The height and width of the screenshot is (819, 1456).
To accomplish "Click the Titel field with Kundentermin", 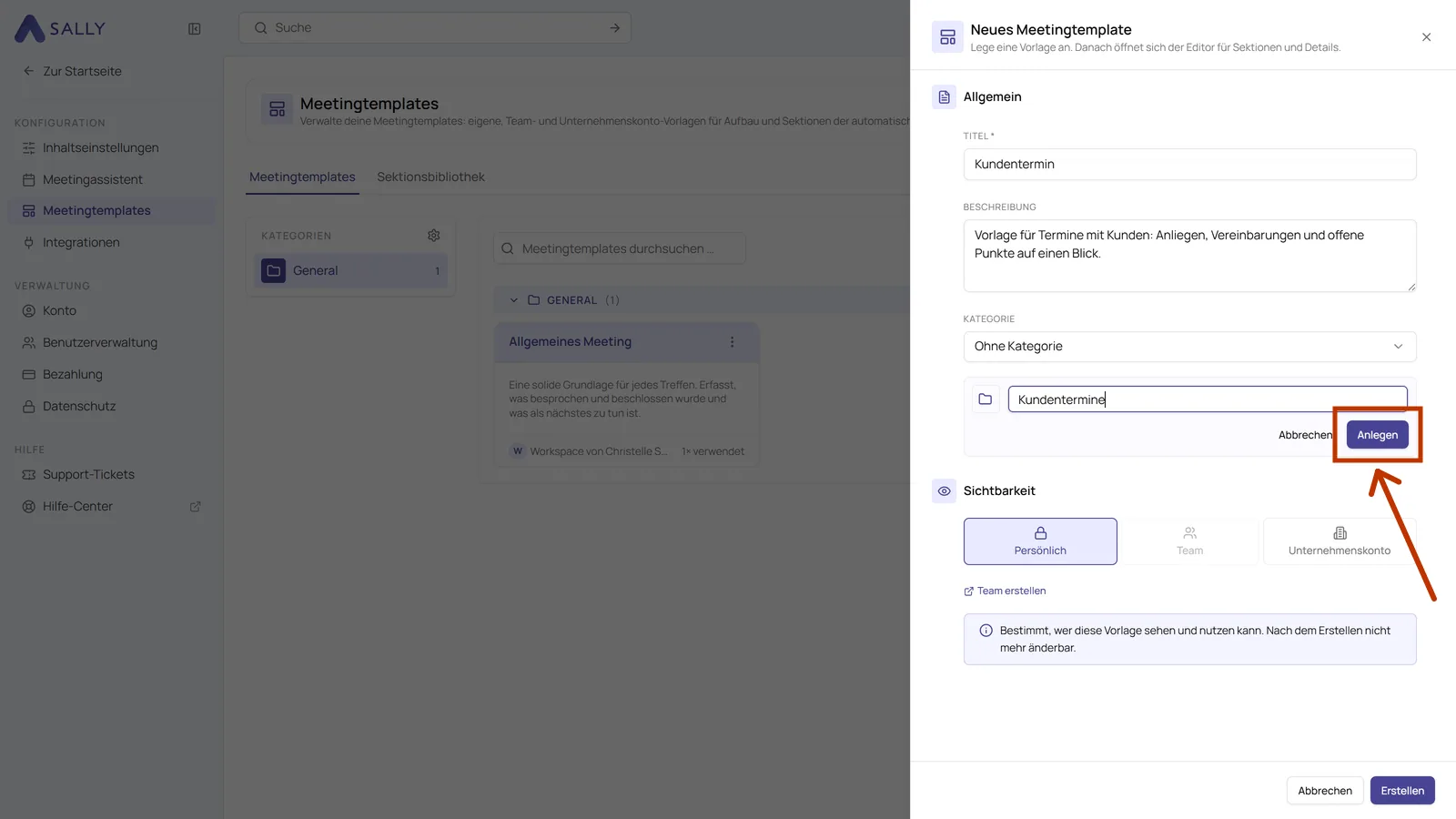I will click(1189, 164).
